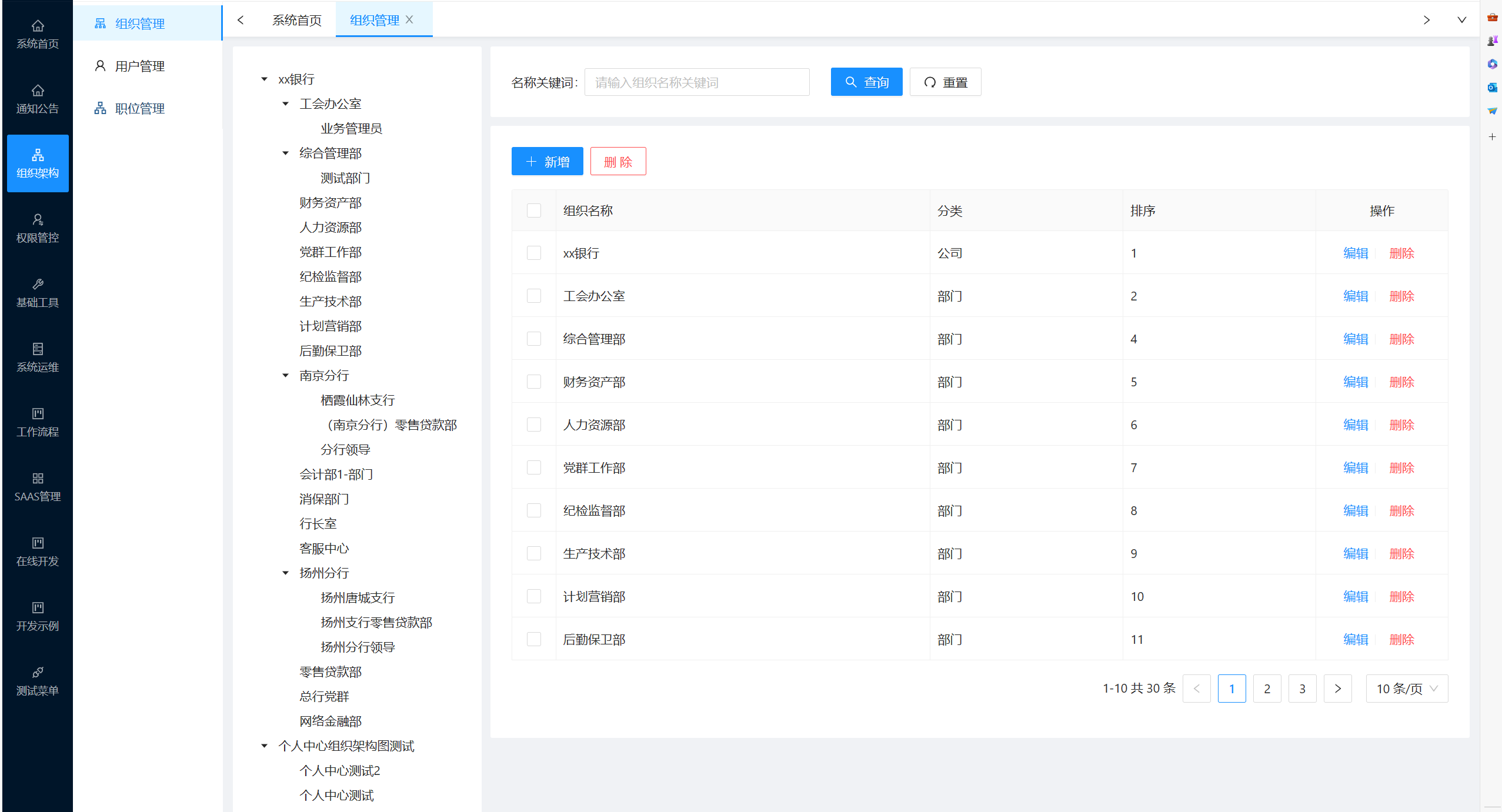Go to page 3 of the table
The height and width of the screenshot is (812, 1502).
click(1303, 689)
